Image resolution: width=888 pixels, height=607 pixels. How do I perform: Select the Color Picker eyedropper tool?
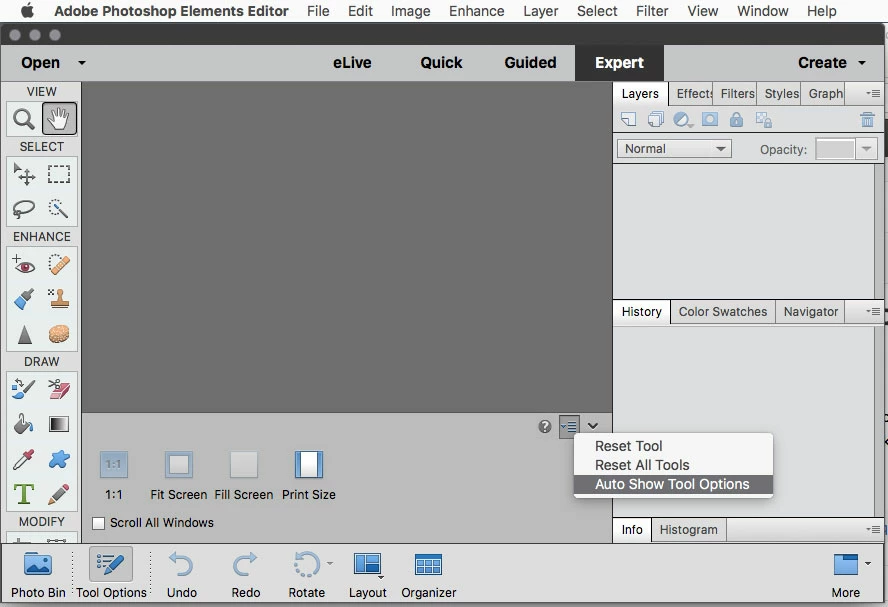click(24, 459)
